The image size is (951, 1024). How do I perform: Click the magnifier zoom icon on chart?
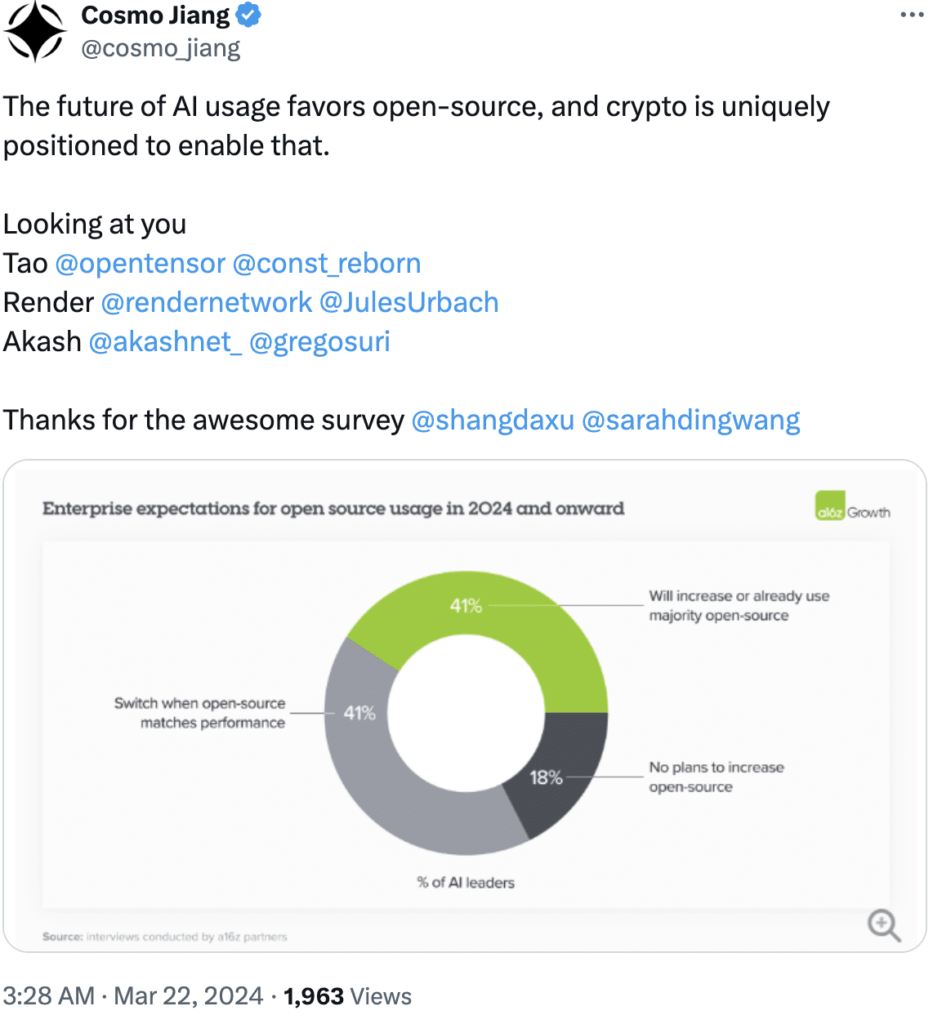pos(884,925)
